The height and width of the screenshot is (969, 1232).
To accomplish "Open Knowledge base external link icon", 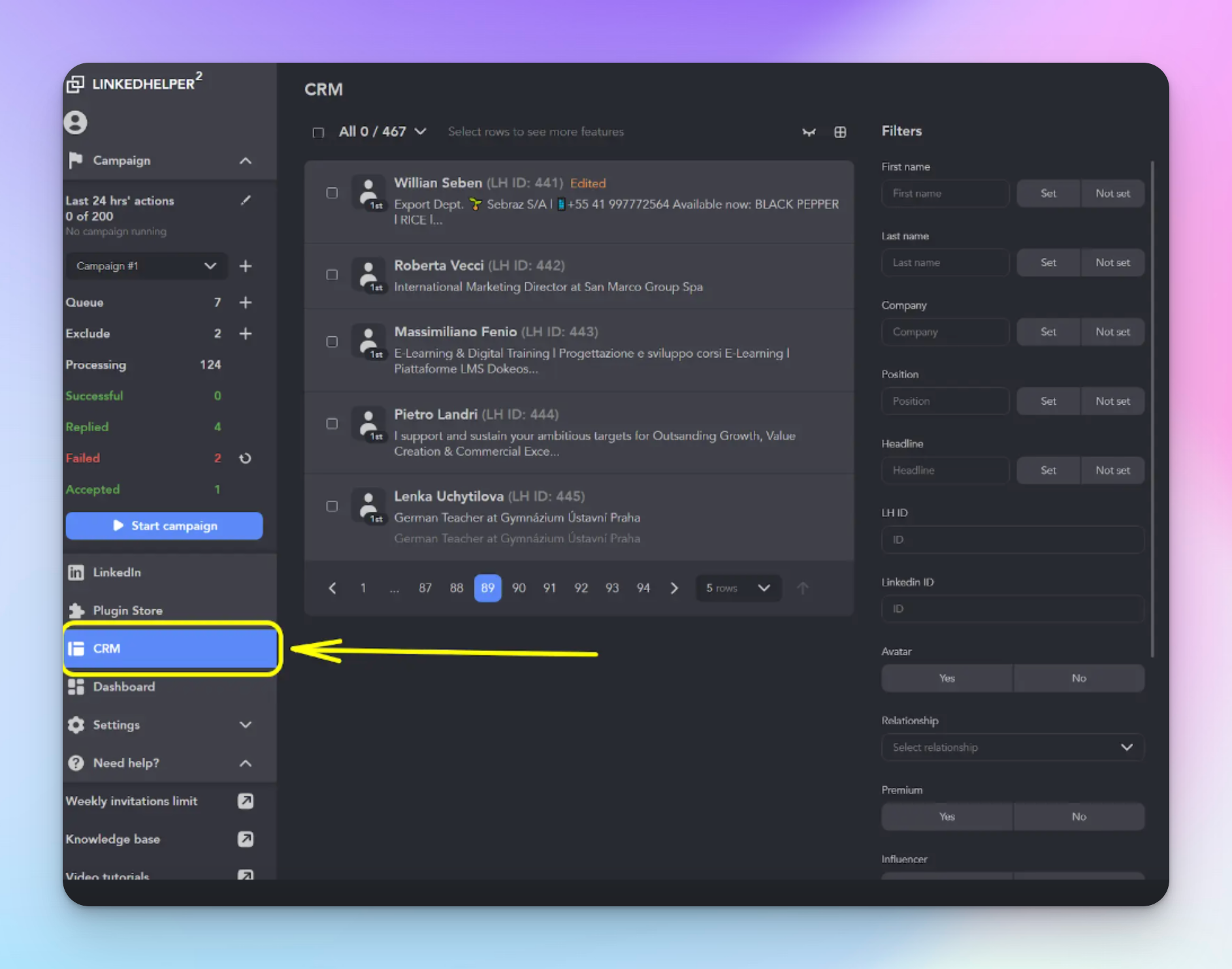I will click(x=246, y=839).
